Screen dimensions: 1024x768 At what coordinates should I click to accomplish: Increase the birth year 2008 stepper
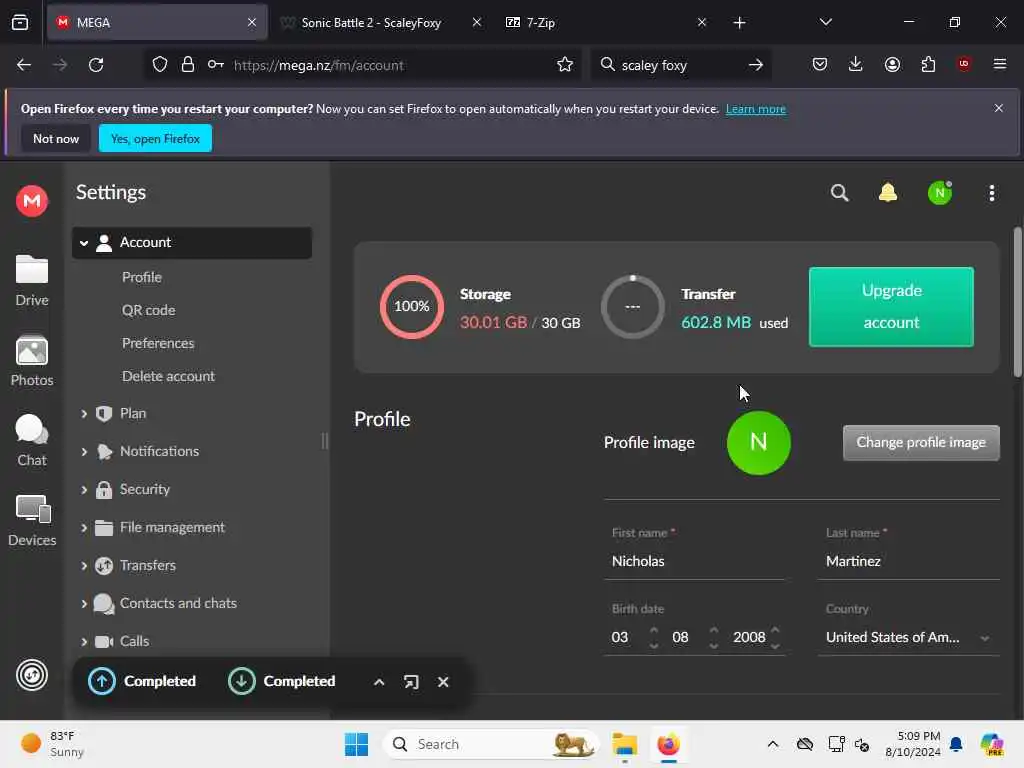coord(775,630)
